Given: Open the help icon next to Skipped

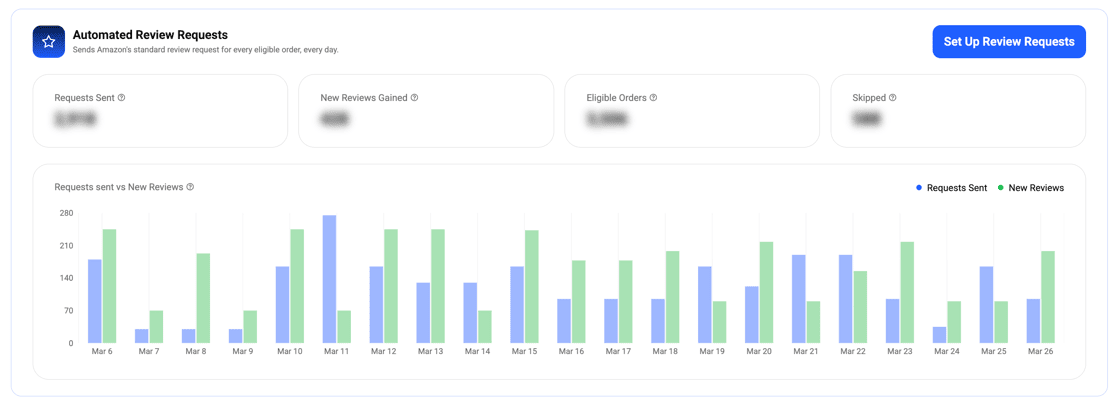Looking at the screenshot, I should point(893,98).
